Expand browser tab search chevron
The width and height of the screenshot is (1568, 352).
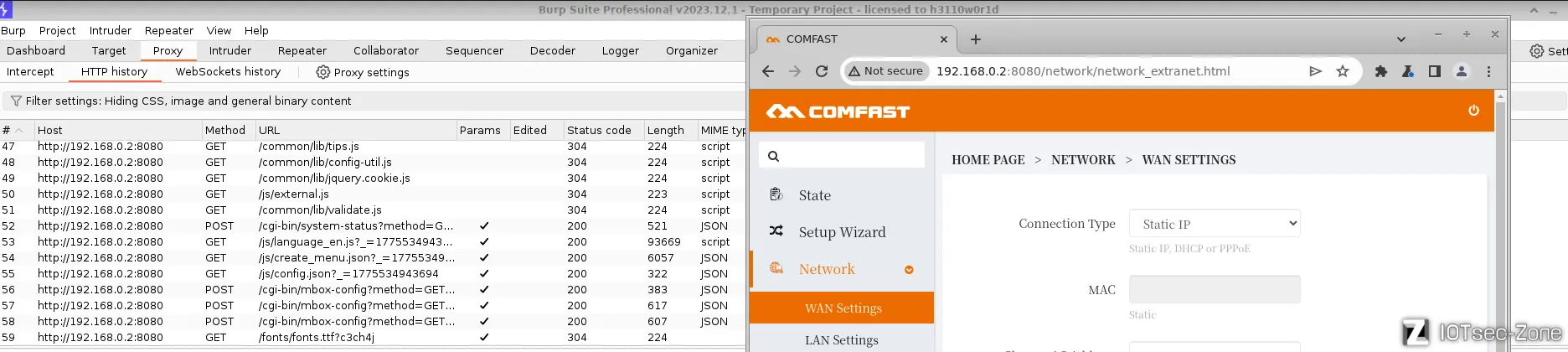1401,39
